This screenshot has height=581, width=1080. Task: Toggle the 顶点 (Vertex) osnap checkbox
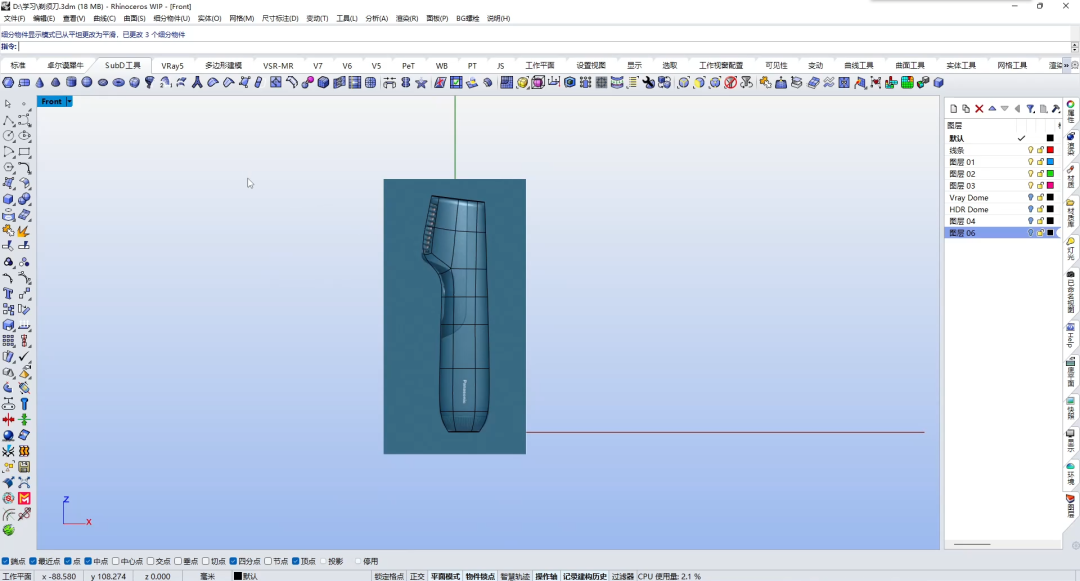[x=295, y=561]
